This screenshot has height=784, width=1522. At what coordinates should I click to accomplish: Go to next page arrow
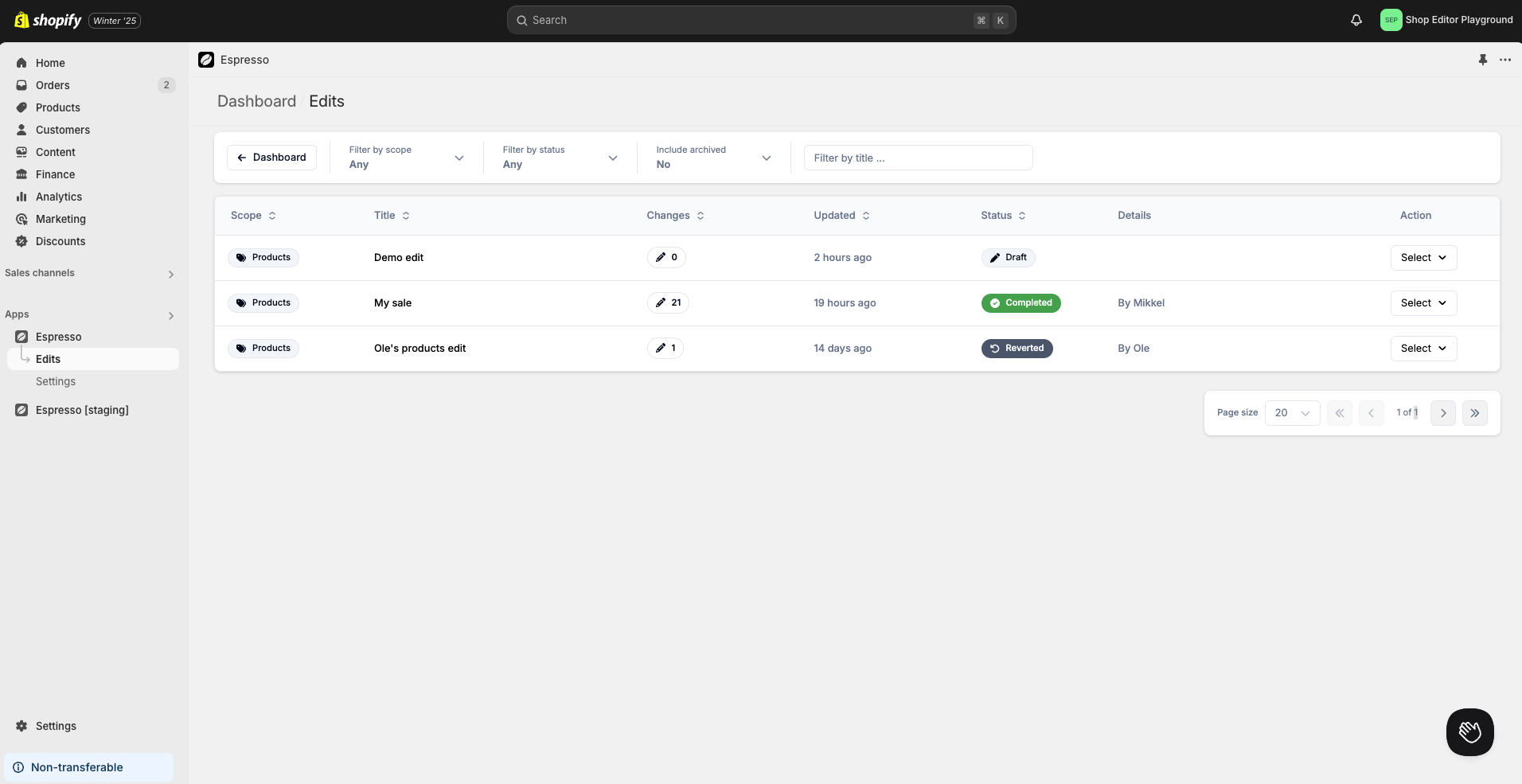coord(1442,413)
